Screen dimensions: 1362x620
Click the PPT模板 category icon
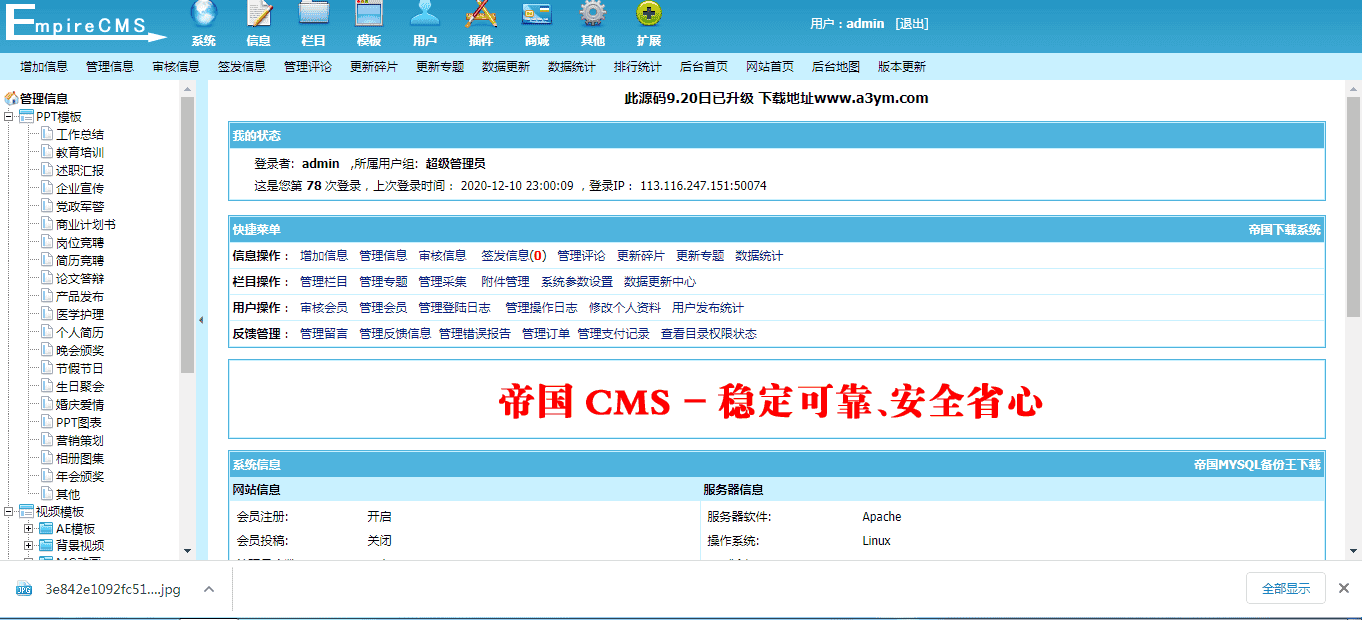(x=27, y=117)
